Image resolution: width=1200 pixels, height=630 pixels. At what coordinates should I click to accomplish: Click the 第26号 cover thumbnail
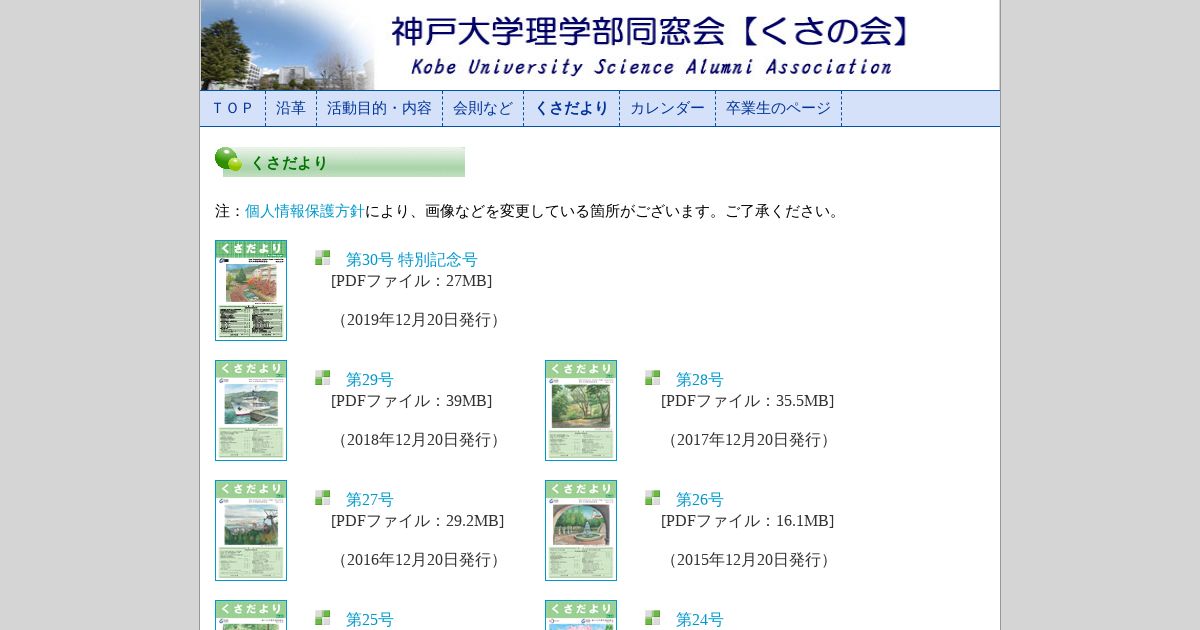click(x=581, y=530)
